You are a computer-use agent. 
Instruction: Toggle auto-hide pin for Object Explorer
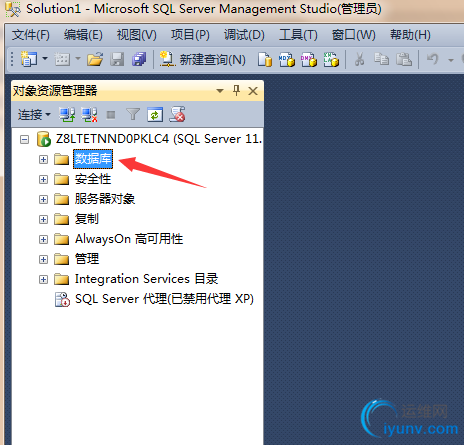pos(236,91)
